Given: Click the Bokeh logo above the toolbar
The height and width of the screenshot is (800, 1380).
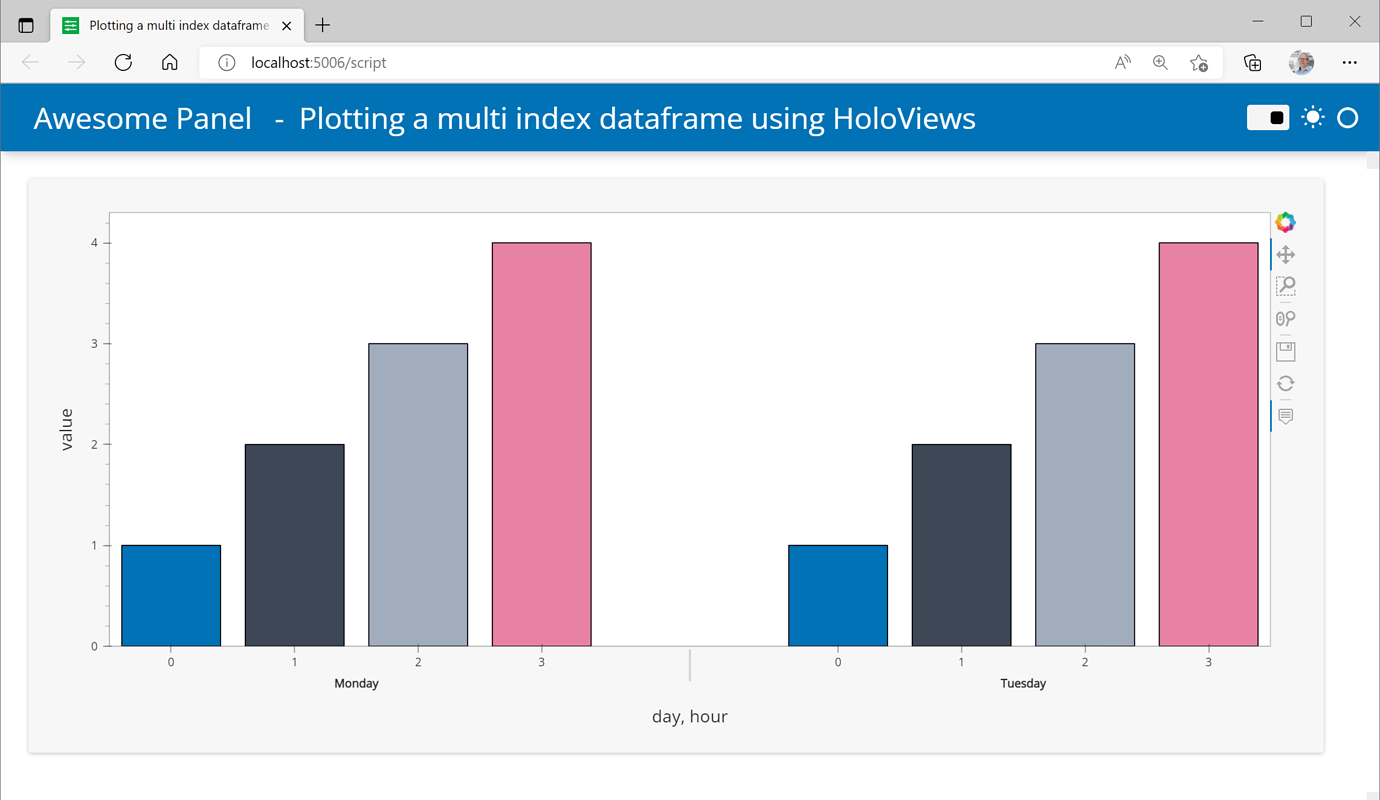Looking at the screenshot, I should point(1285,221).
